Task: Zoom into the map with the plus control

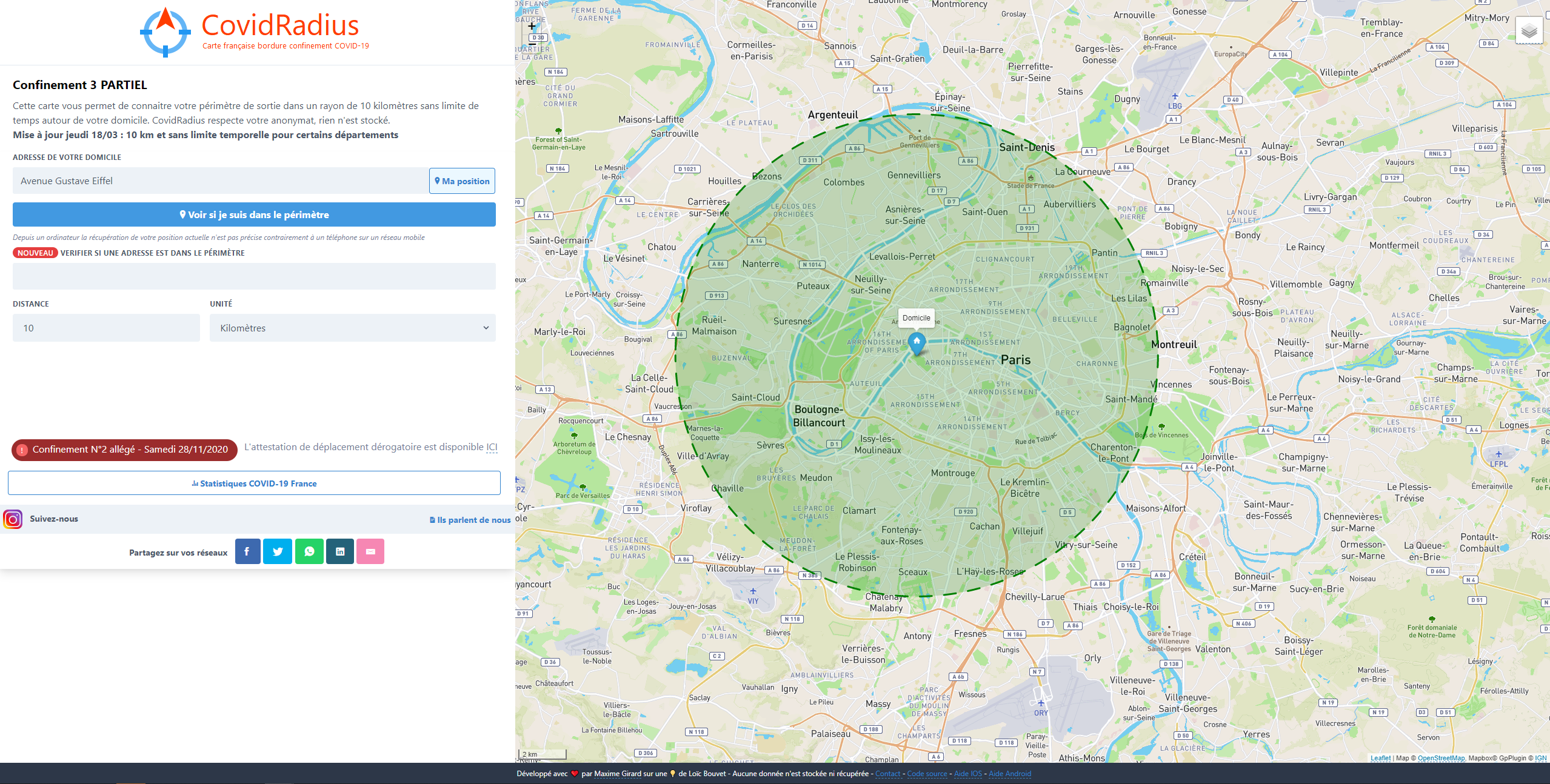Action: point(530,26)
